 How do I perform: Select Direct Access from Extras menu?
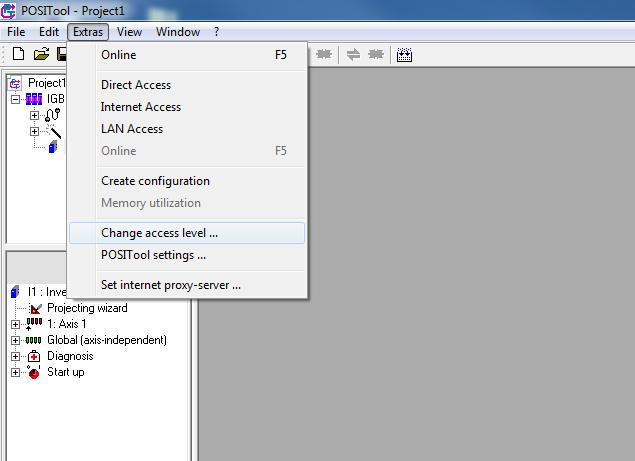pyautogui.click(x=187, y=85)
